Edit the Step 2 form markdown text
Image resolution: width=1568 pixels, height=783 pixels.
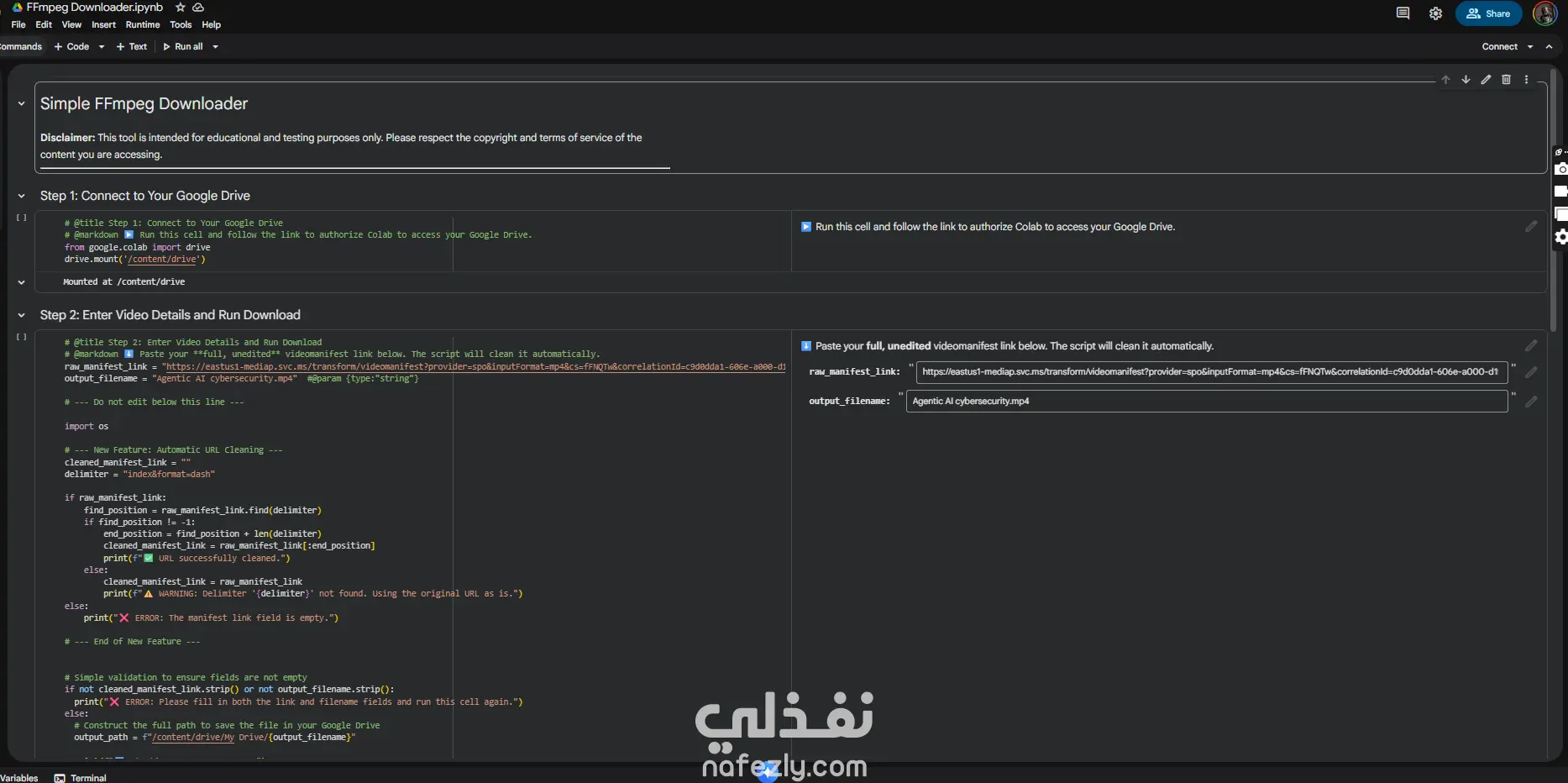pos(1531,346)
